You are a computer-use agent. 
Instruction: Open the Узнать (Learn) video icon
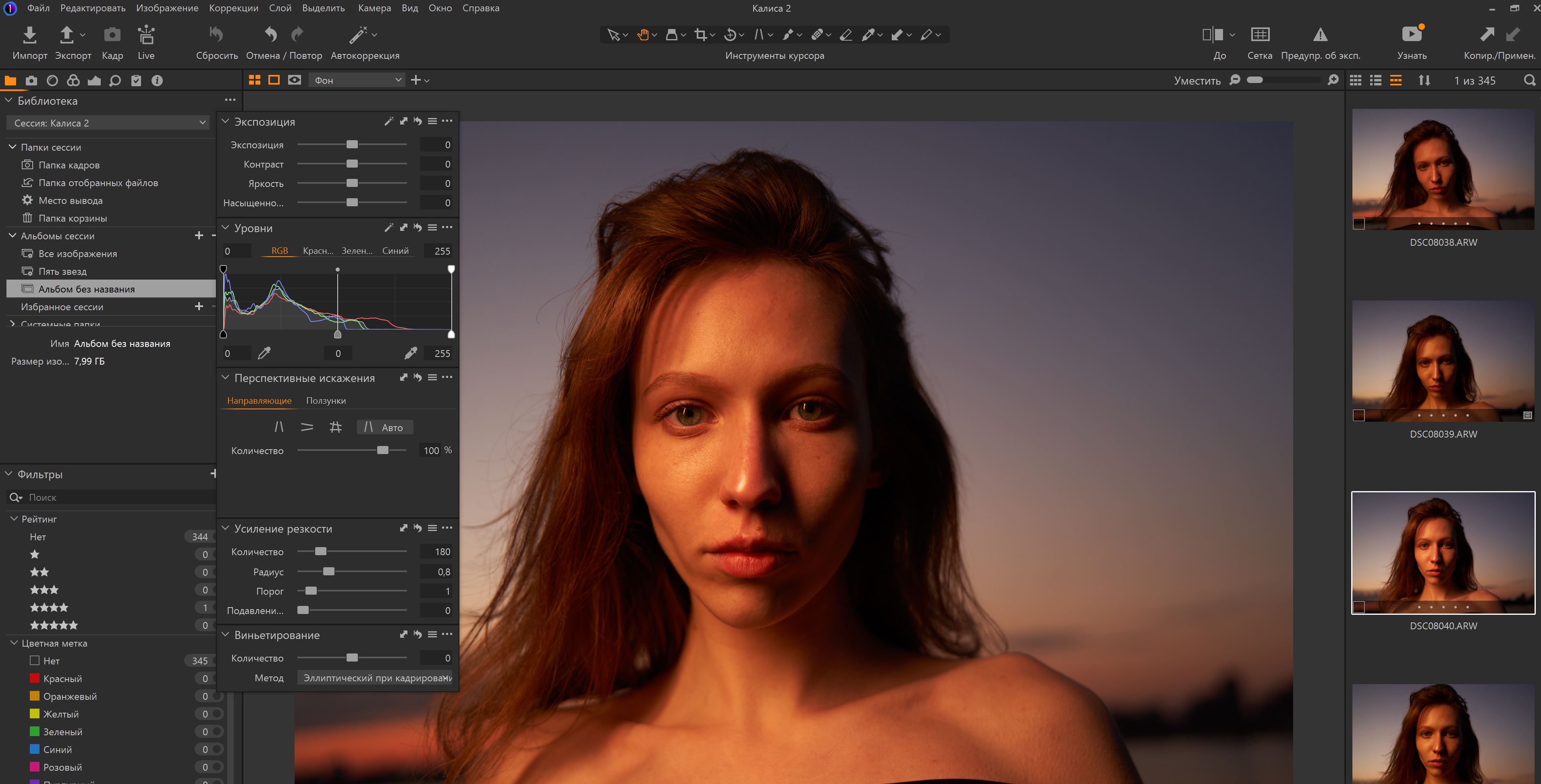click(1412, 33)
